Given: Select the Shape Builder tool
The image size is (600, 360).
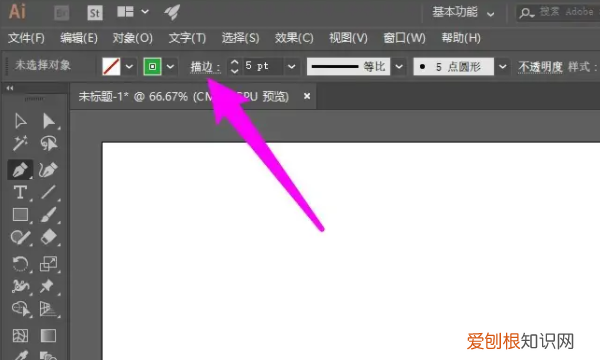Looking at the screenshot, I should [21, 309].
